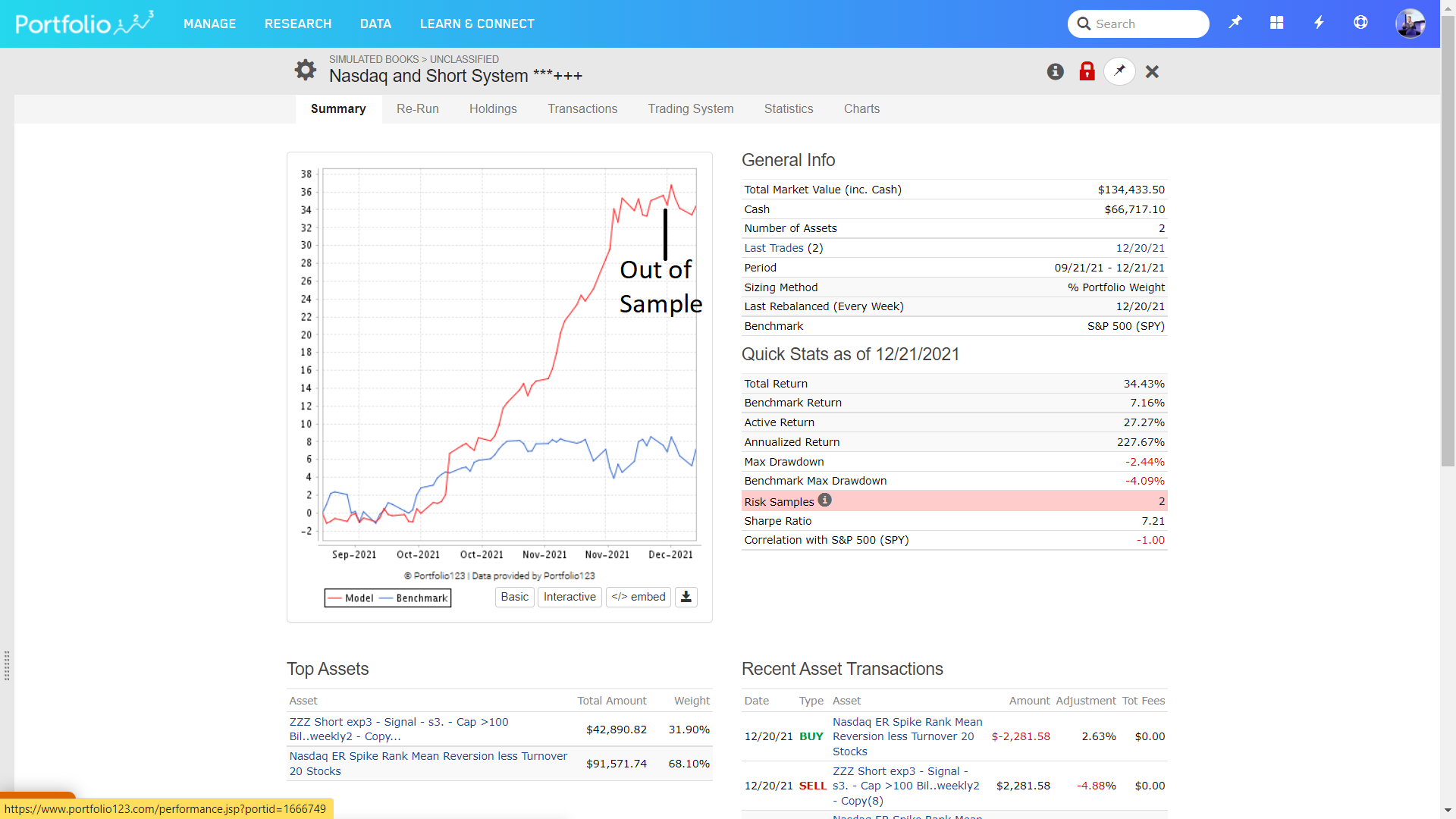
Task: Click the pin icon in top navigation bar
Action: (1235, 23)
